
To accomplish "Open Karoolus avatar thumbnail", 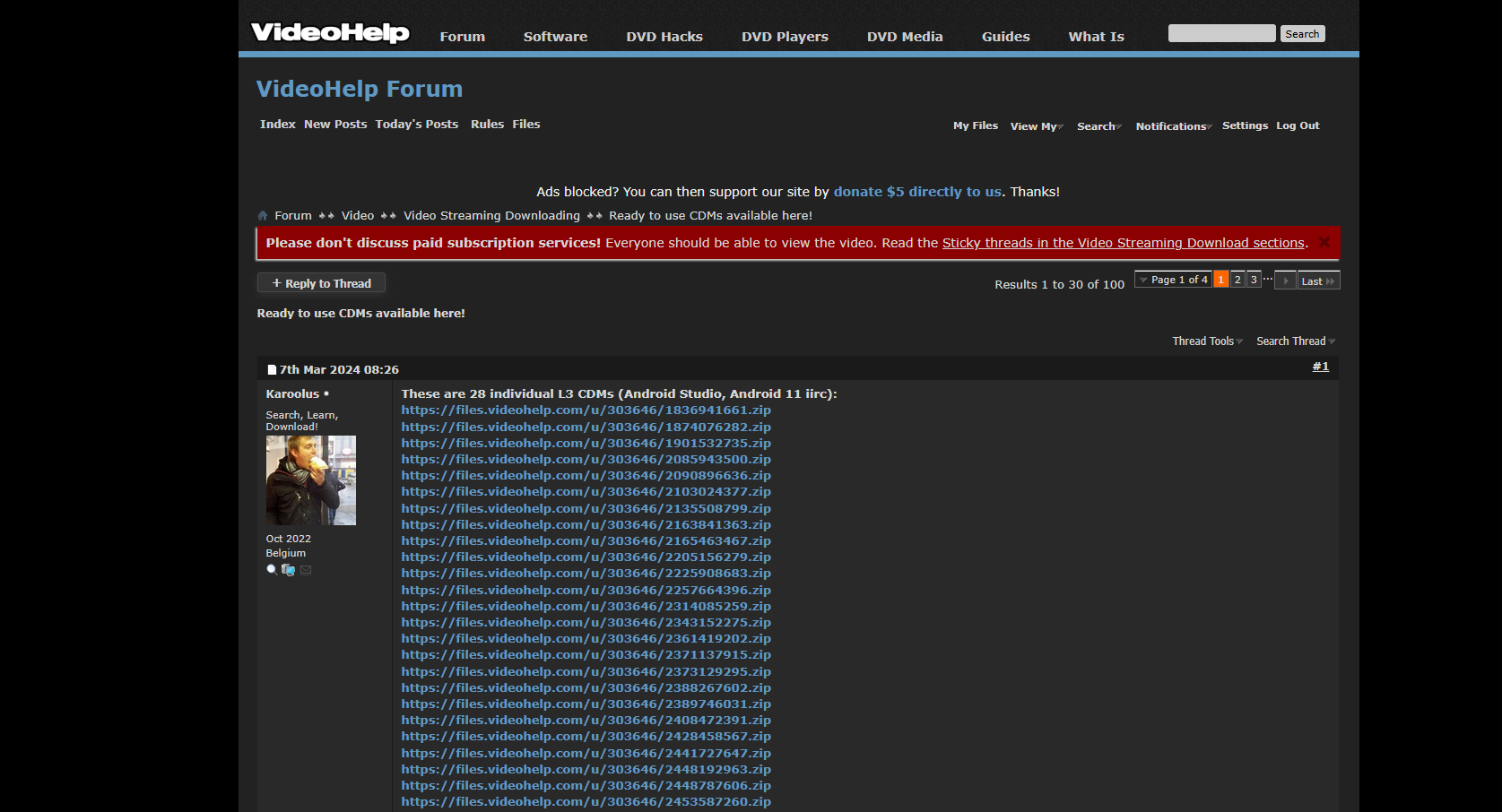I will (311, 480).
